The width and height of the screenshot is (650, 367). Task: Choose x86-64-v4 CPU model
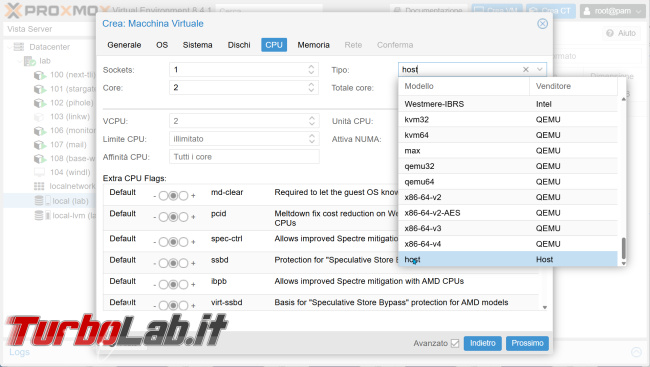(508, 244)
